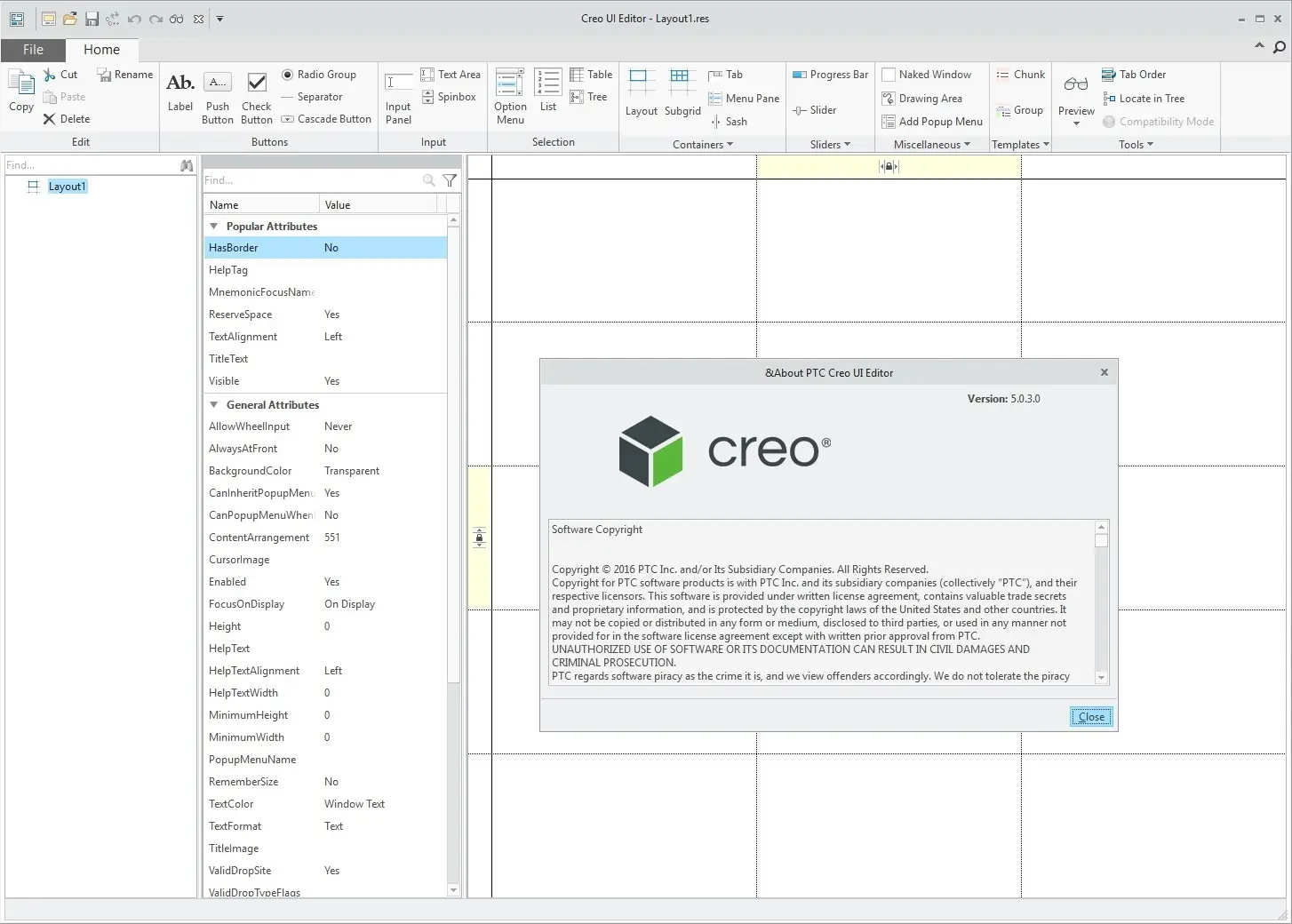Click the Cut scissors icon
This screenshot has height=924, width=1292.
(50, 75)
